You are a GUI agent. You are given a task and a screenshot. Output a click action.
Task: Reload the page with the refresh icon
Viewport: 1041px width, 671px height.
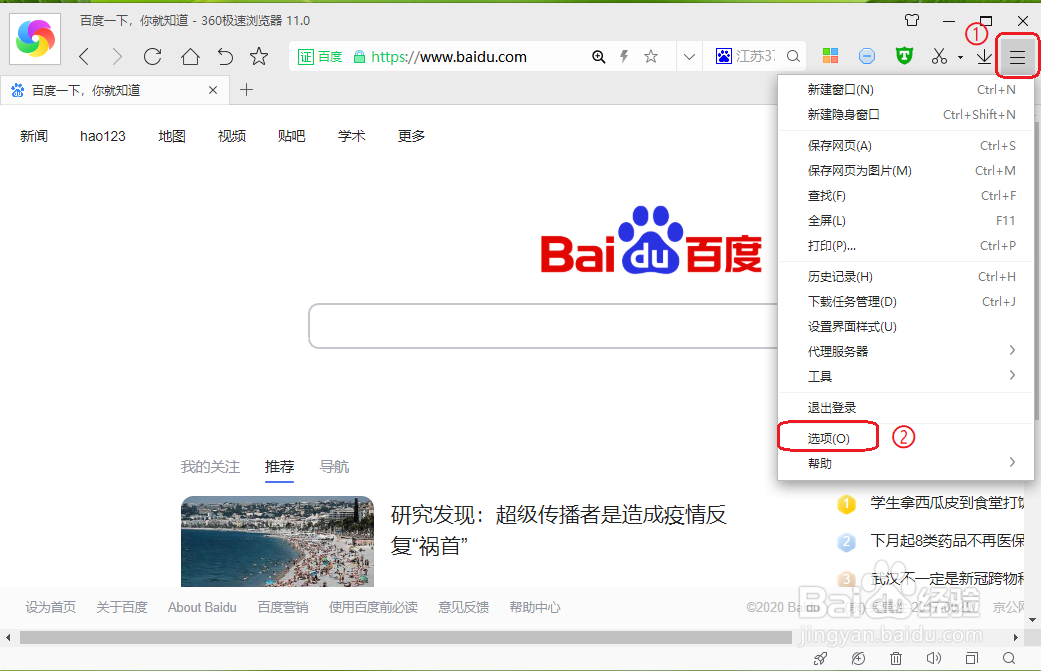[x=153, y=56]
